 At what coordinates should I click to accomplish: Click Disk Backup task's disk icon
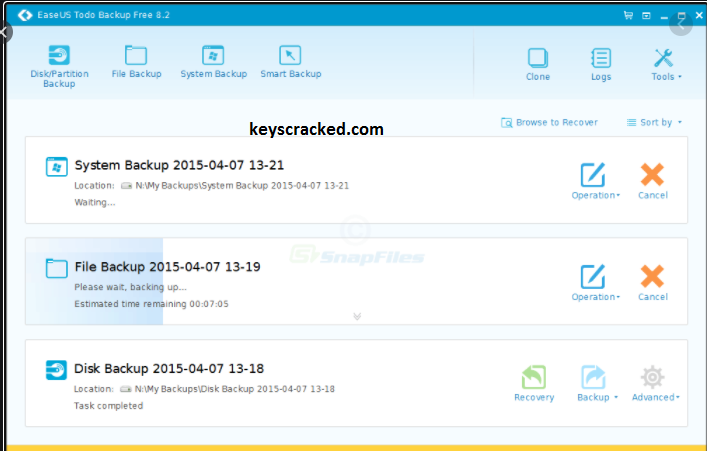56,370
